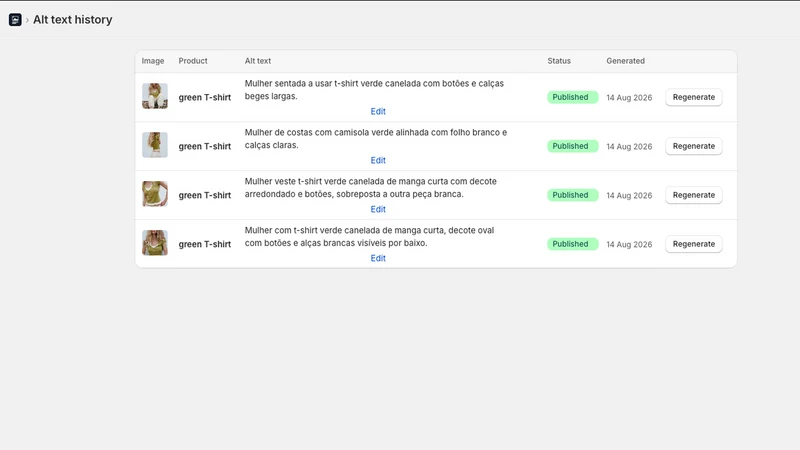Viewport: 800px width, 450px height.
Task: Select product name in 'Mulher sentada' row
Action: click(x=205, y=97)
